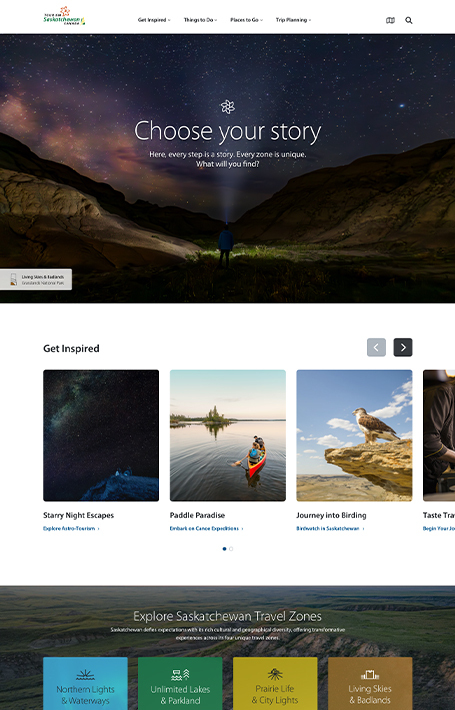
Task: Select the Northern Lights & Waterways zone tile
Action: [86, 684]
